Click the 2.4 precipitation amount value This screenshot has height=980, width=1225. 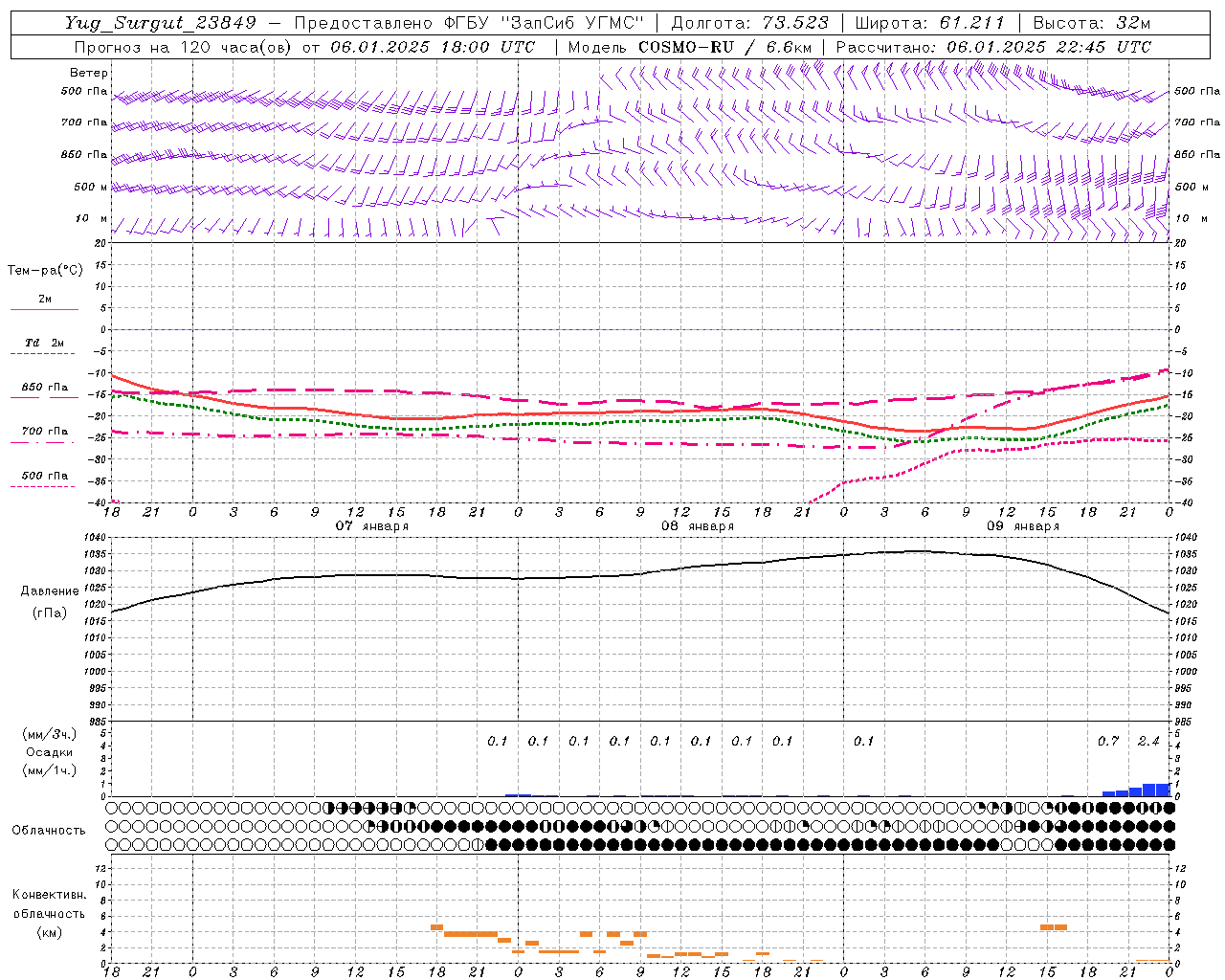1148,742
